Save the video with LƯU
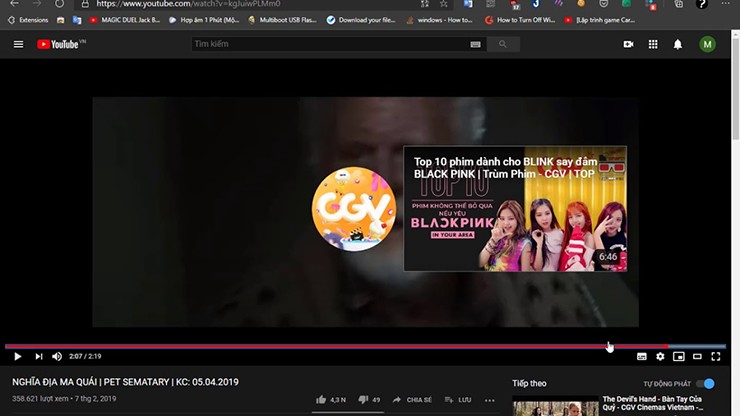740x416 pixels. [x=458, y=400]
